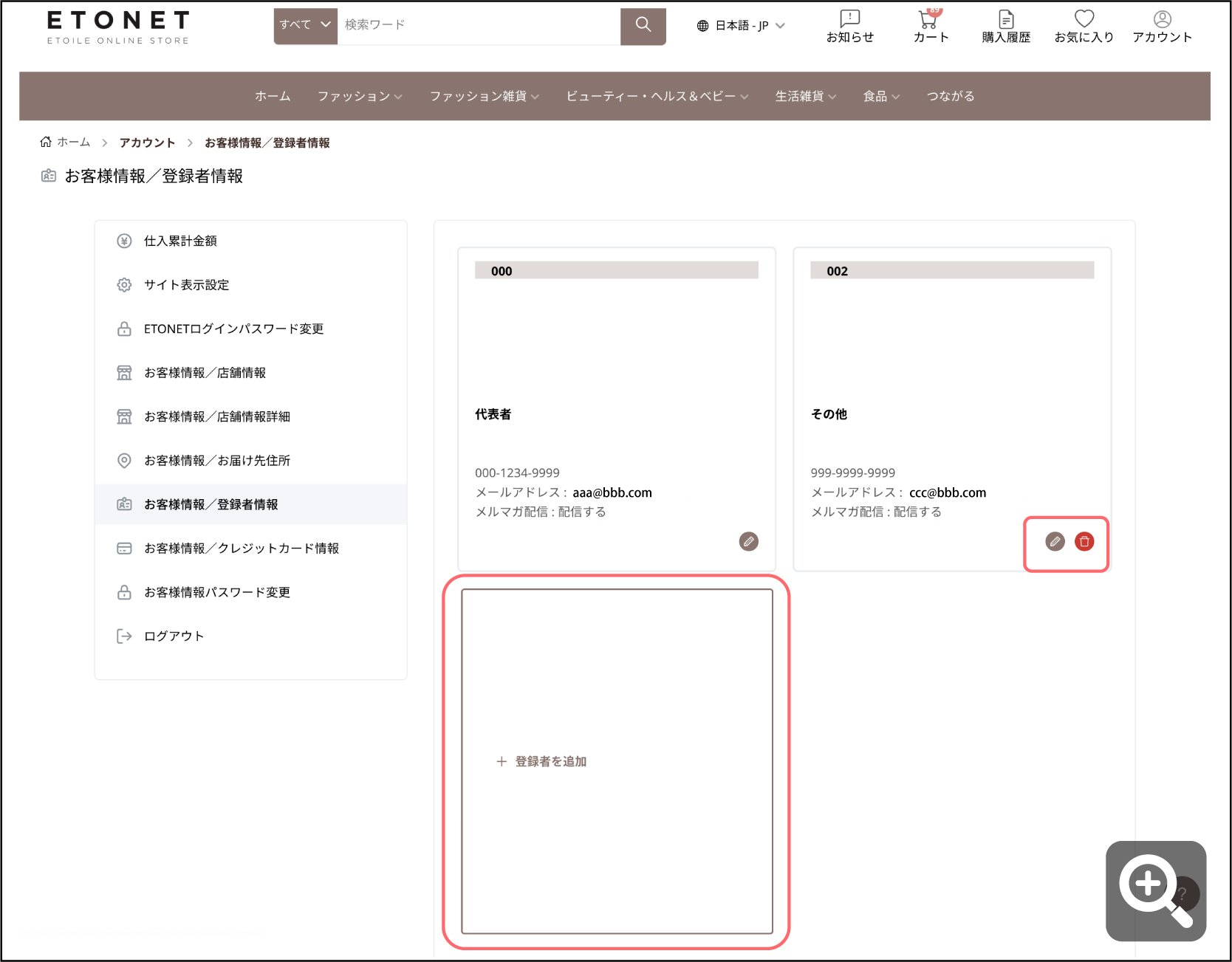Expand the ファッション menu
This screenshot has height=962, width=1232.
pos(360,96)
